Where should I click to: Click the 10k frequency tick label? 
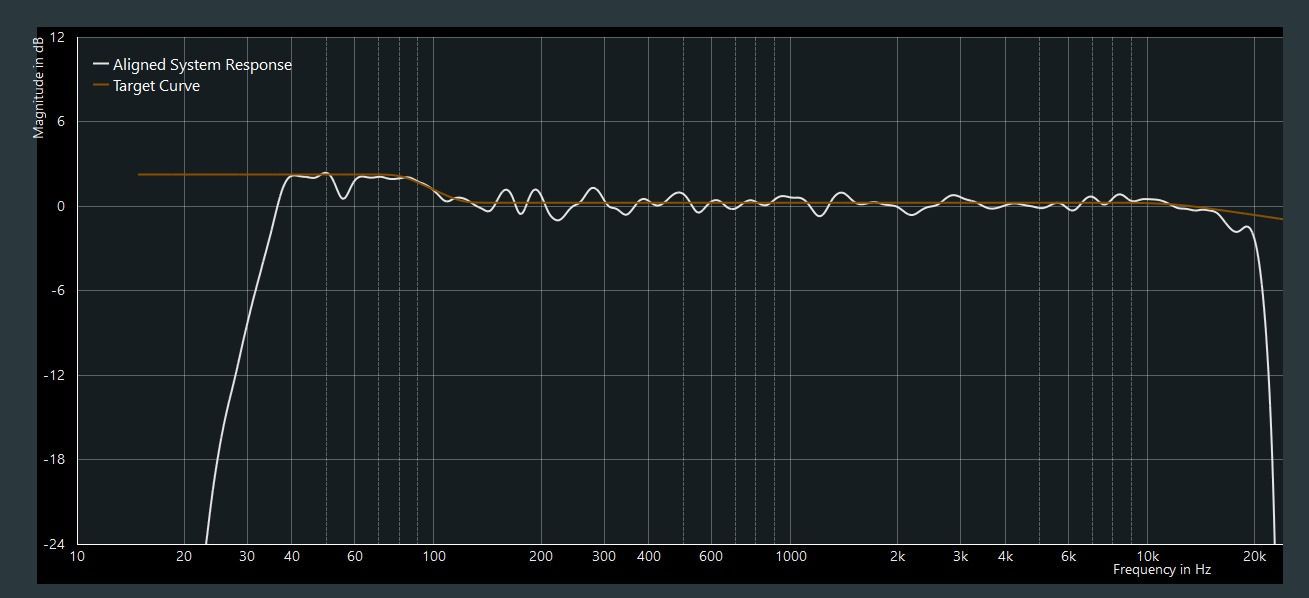coord(1146,556)
